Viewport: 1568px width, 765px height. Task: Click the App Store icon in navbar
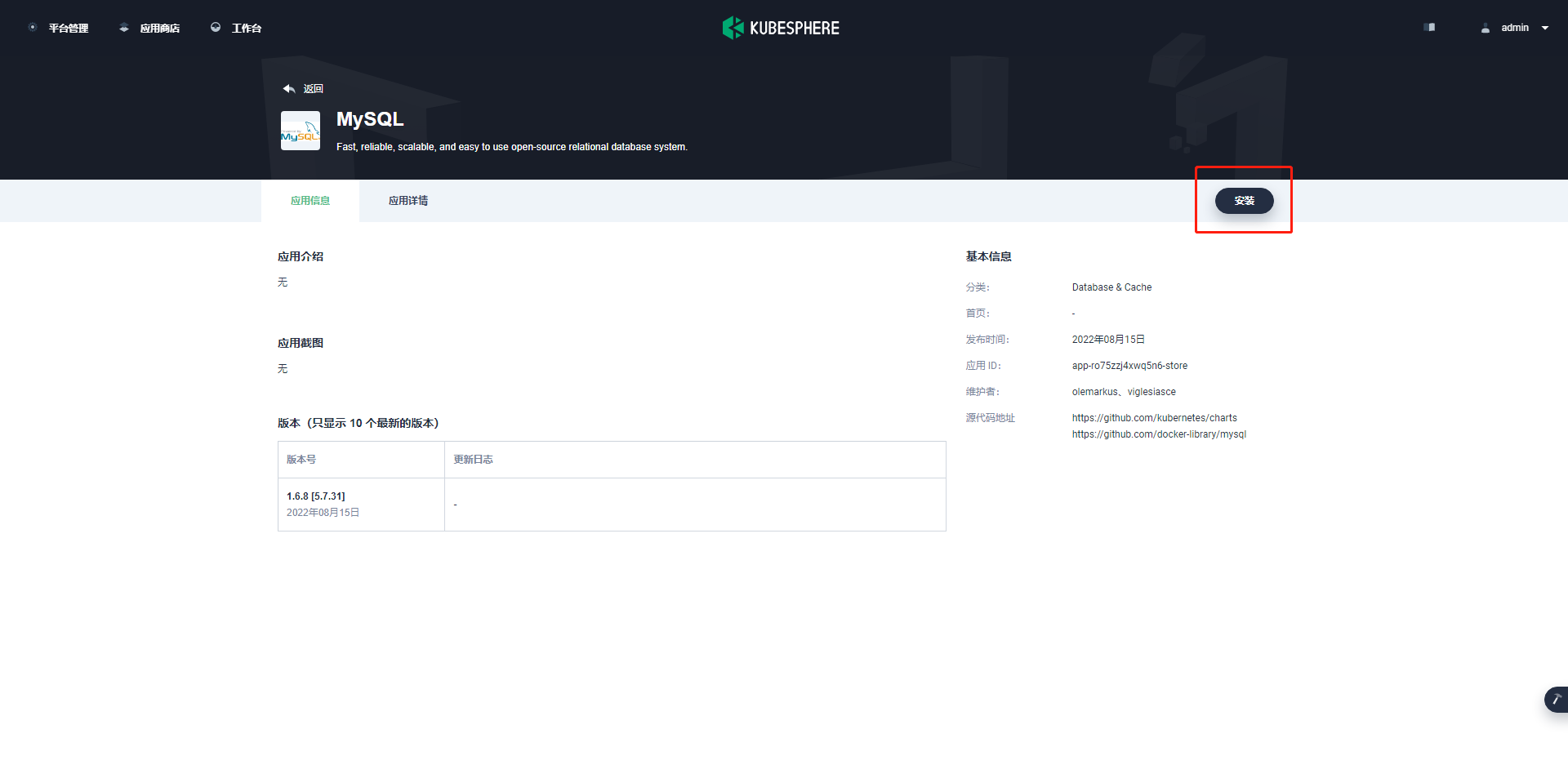(x=124, y=28)
